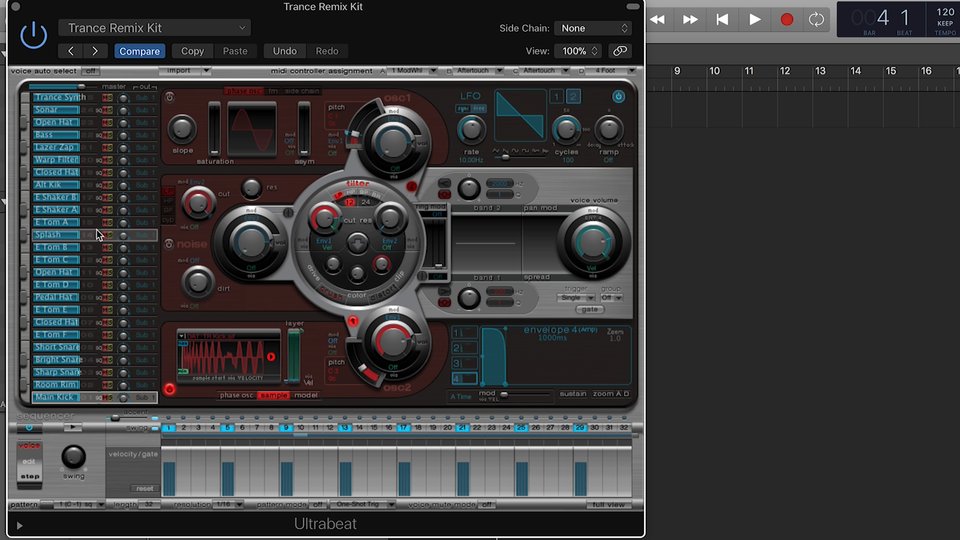The image size is (960, 540).
Task: Select oscillator 1 side chain mode
Action: [302, 91]
